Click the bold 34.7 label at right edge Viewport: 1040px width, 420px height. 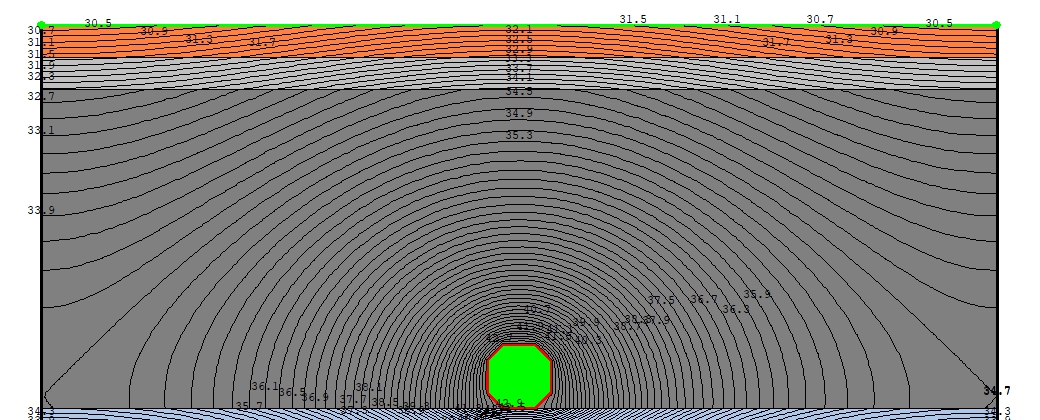(x=997, y=391)
